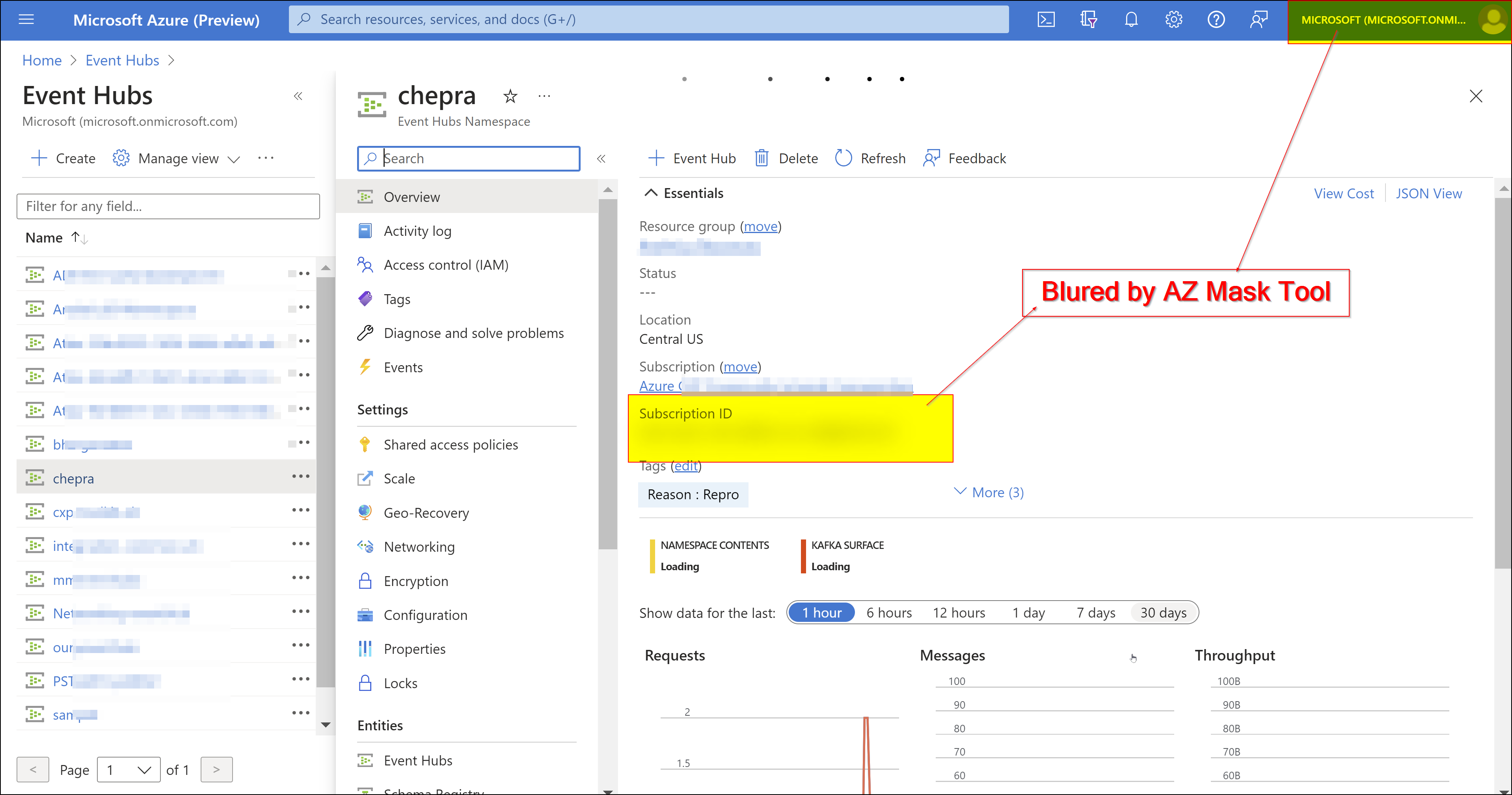Screen dimensions: 1512x795
Task: Expand More (3) tags
Action: point(989,493)
